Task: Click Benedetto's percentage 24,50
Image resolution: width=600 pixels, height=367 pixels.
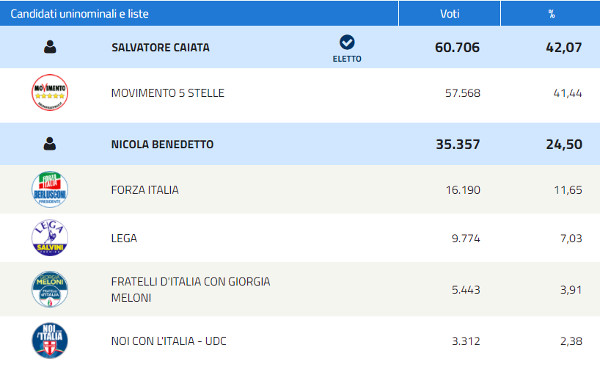Action: point(564,144)
